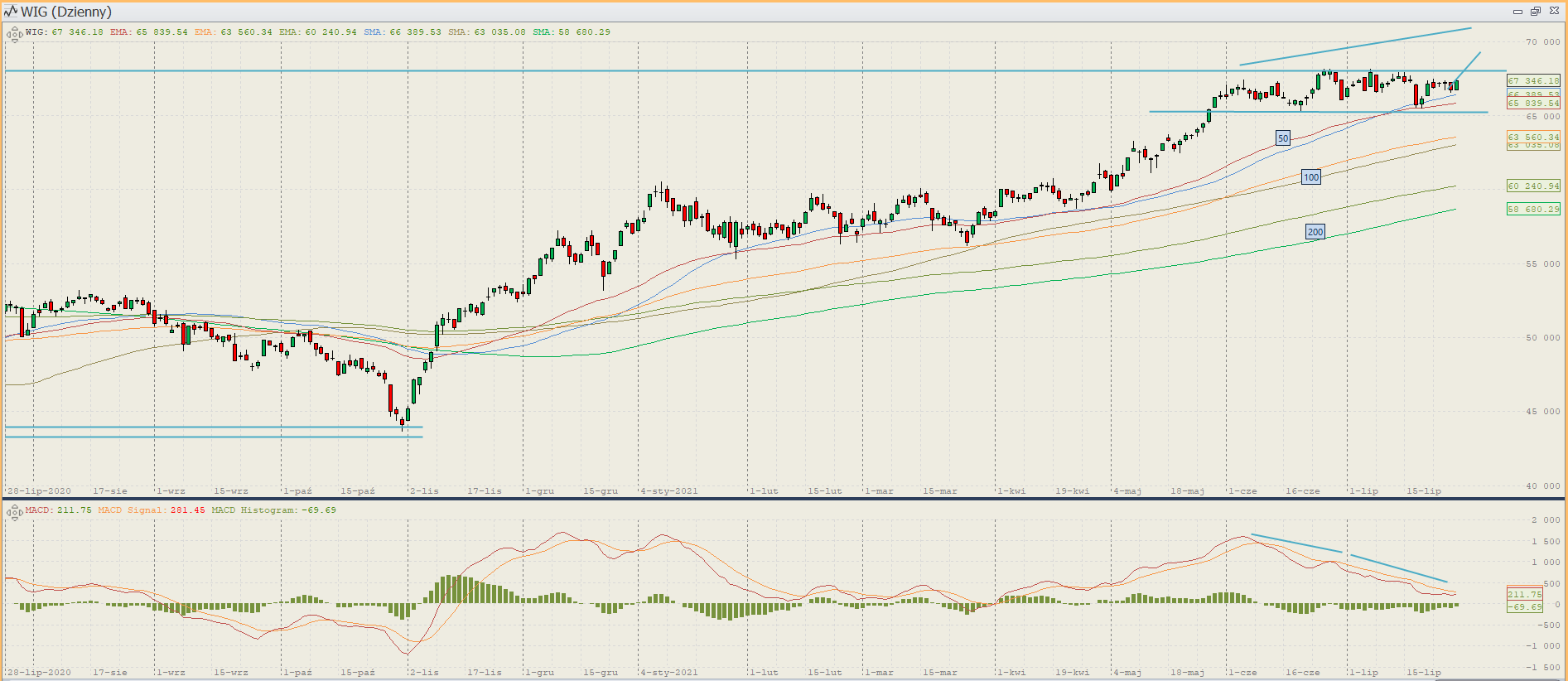
Task: Select the '50' moving average label box
Action: click(1282, 138)
